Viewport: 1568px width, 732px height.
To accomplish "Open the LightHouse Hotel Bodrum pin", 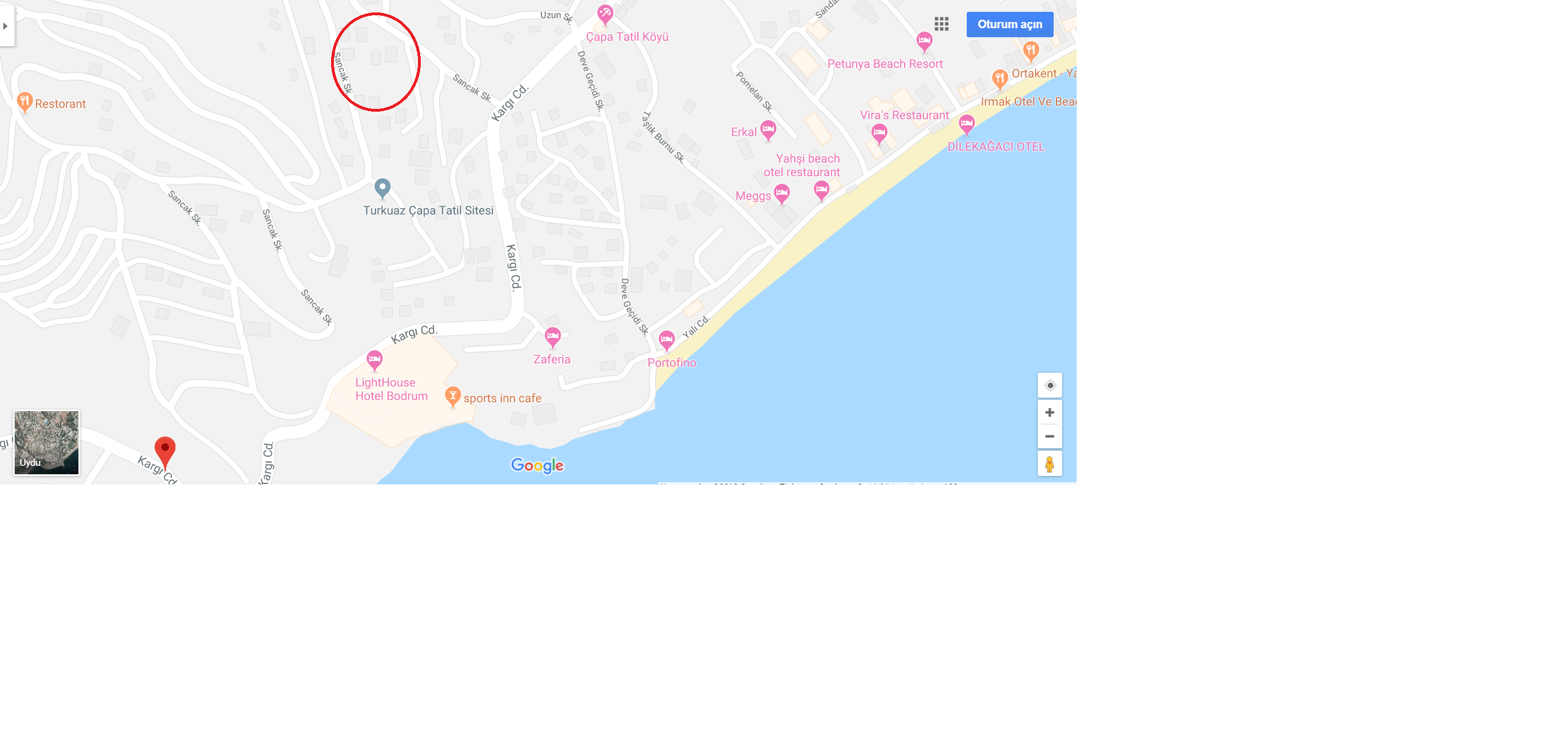I will tap(375, 361).
